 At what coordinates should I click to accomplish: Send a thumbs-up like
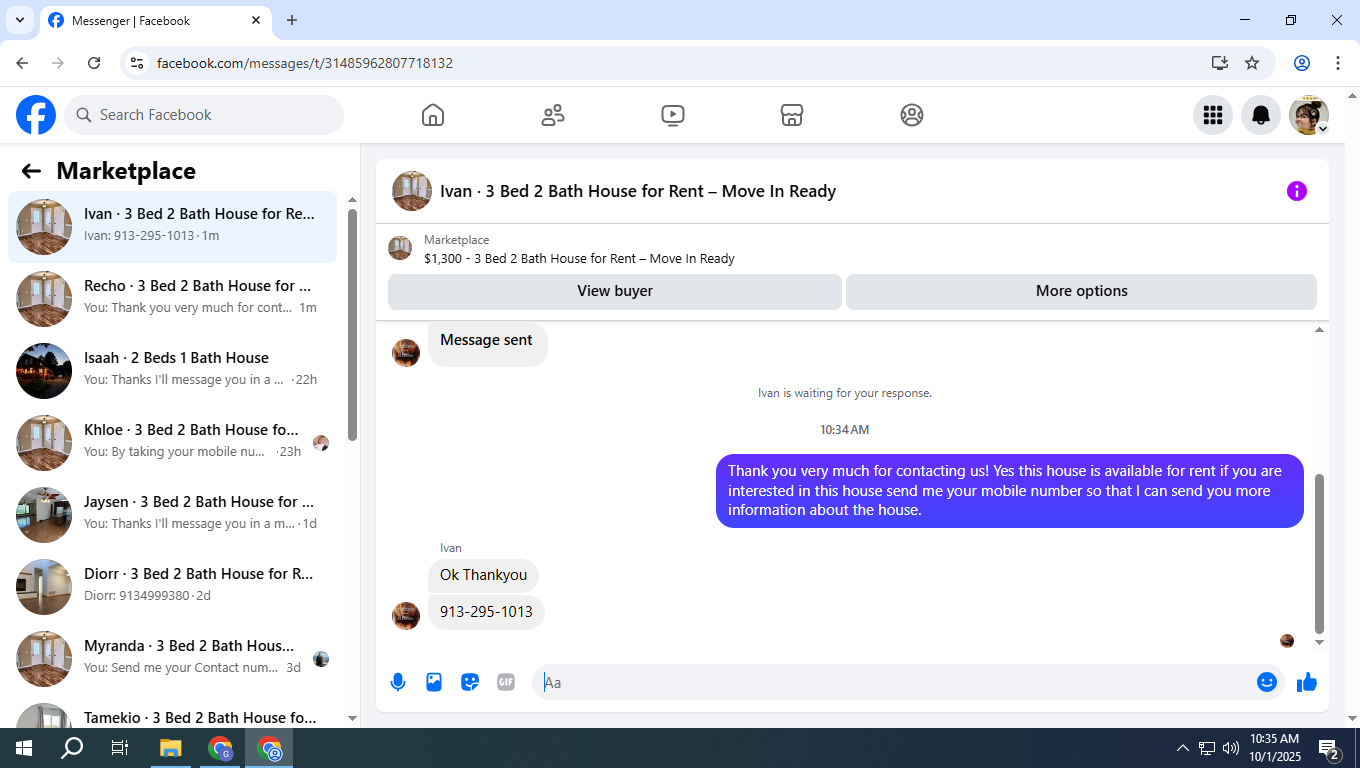[x=1307, y=682]
